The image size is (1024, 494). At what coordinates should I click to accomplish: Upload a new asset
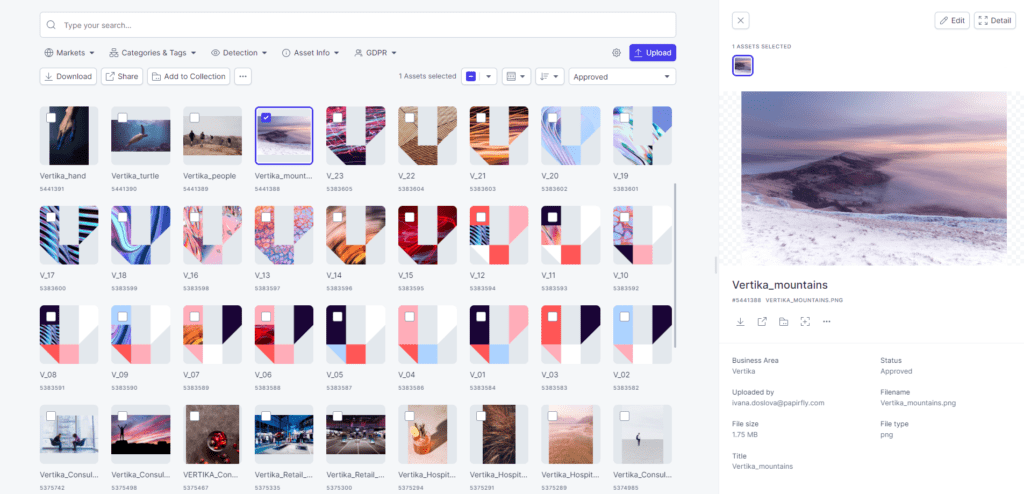pos(652,53)
